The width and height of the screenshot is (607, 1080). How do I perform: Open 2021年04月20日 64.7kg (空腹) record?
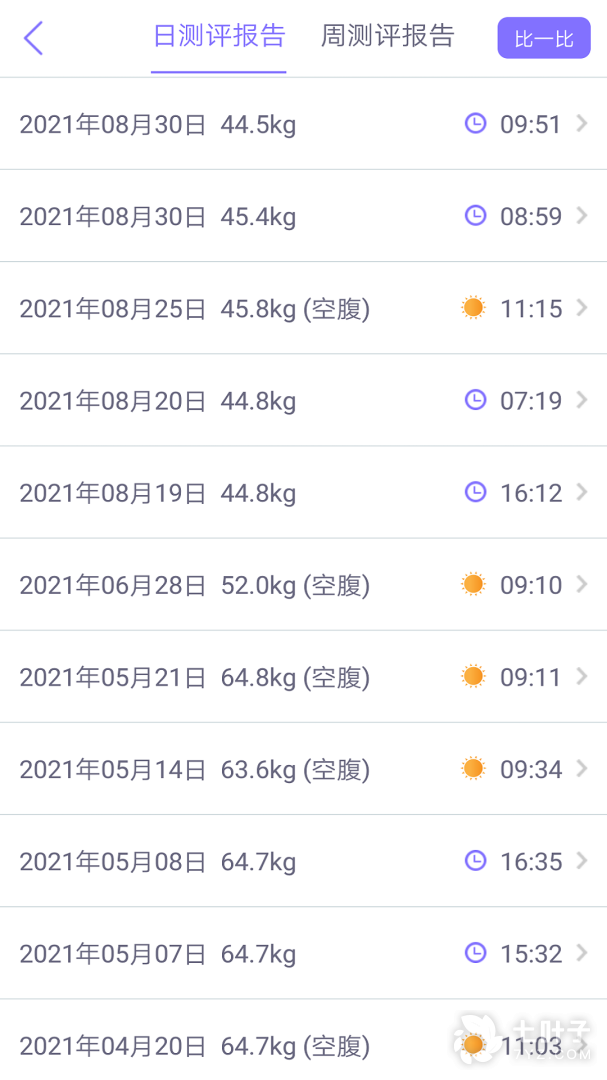pos(303,1040)
